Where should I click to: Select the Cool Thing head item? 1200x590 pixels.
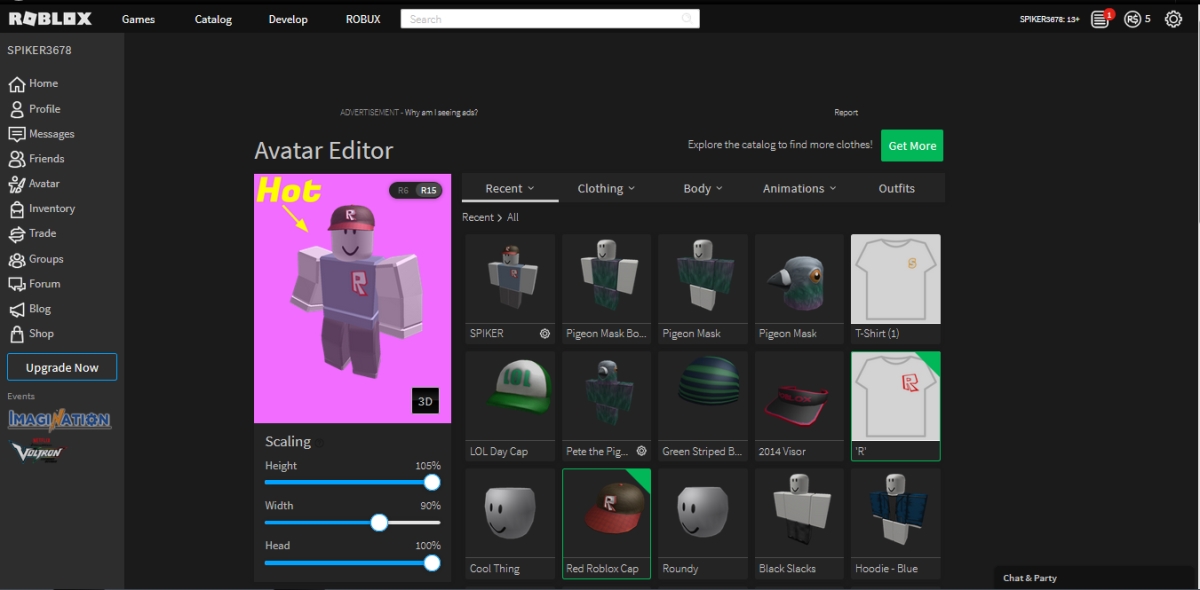point(510,523)
